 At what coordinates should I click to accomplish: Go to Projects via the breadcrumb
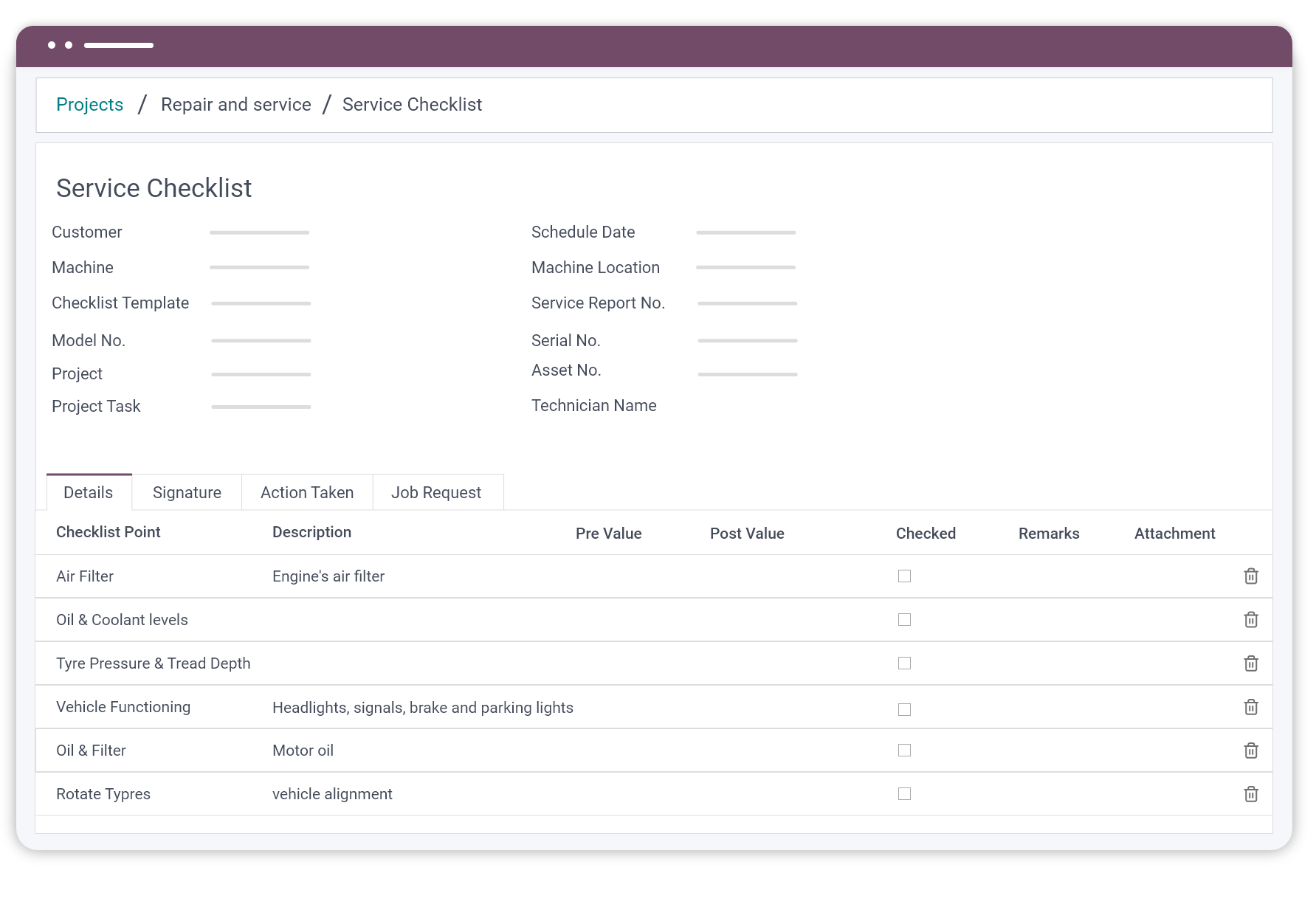(89, 104)
